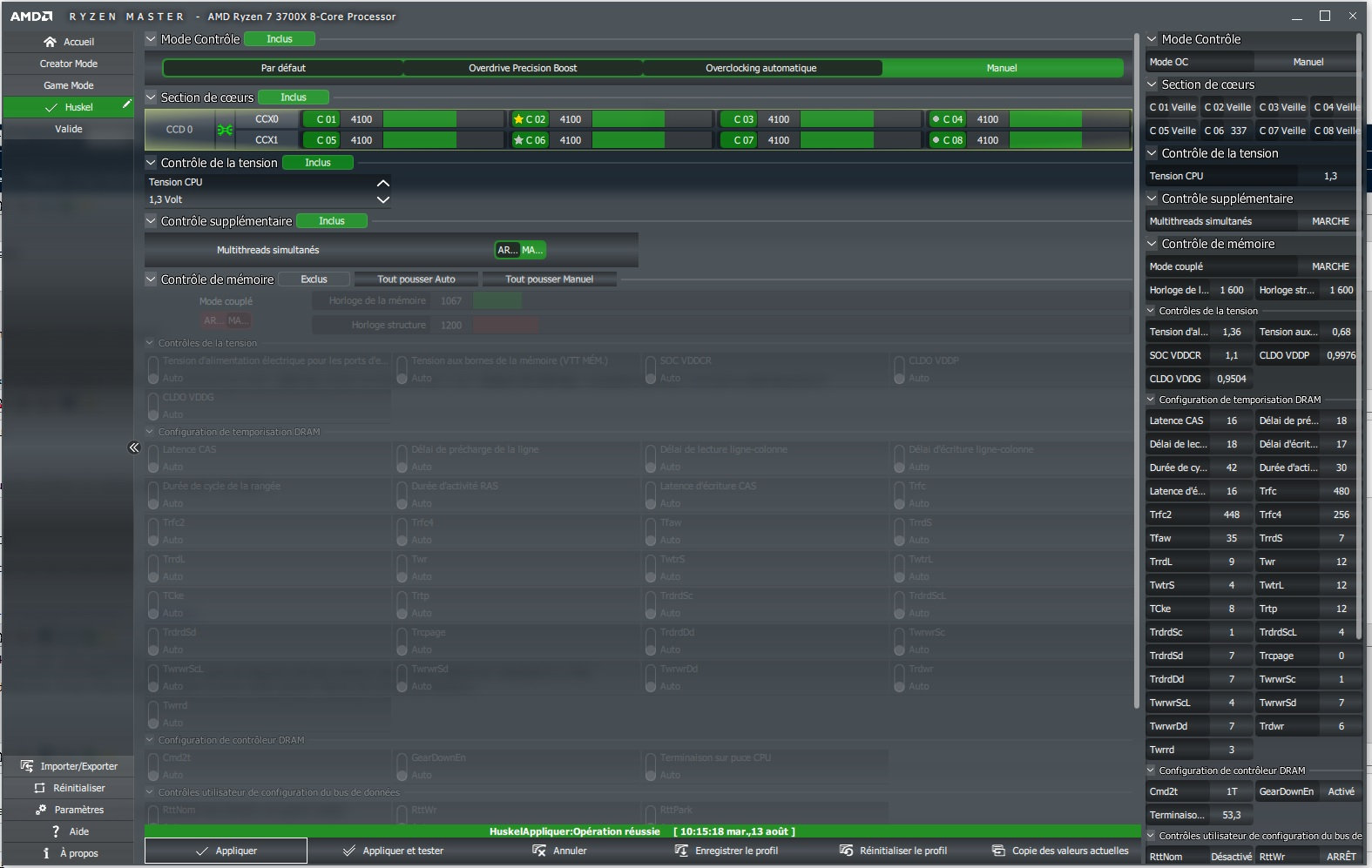
Task: Decrease Tension CPU with the down arrow
Action: coord(382,199)
